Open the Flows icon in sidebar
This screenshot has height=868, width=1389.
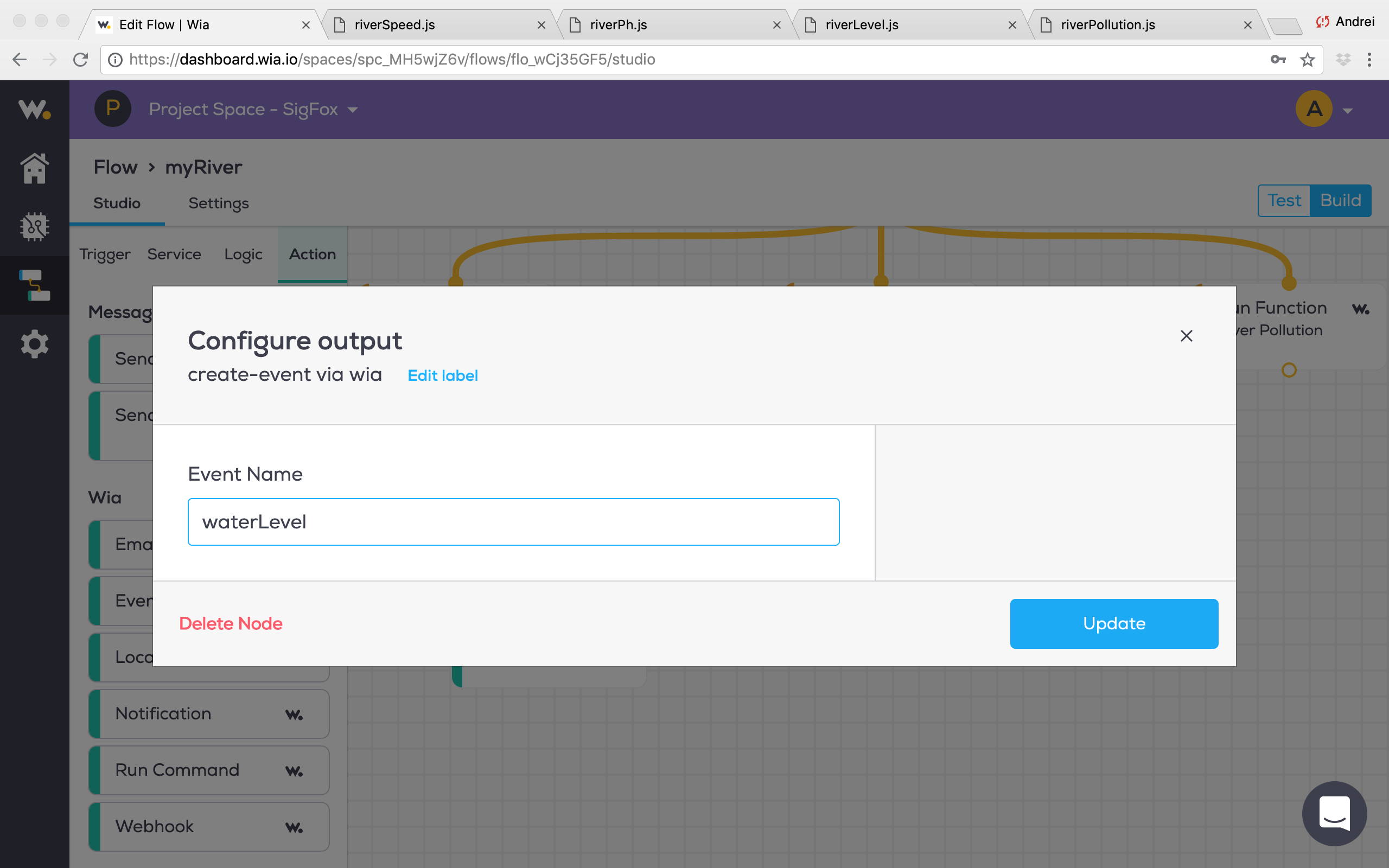coord(34,285)
